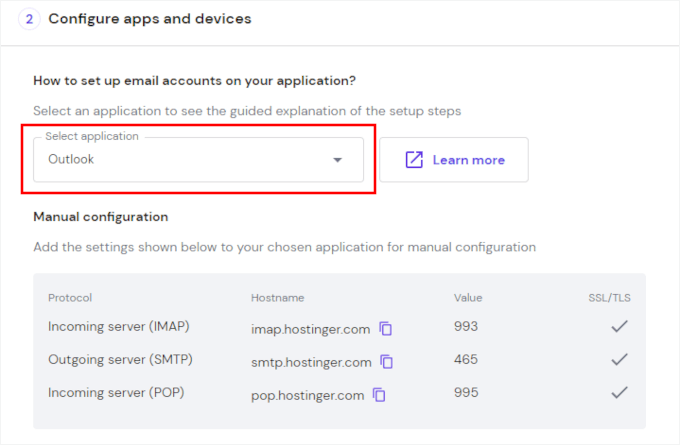Click the SSL/TLS checkmark for IMAP row
680x445 pixels.
pyautogui.click(x=620, y=327)
